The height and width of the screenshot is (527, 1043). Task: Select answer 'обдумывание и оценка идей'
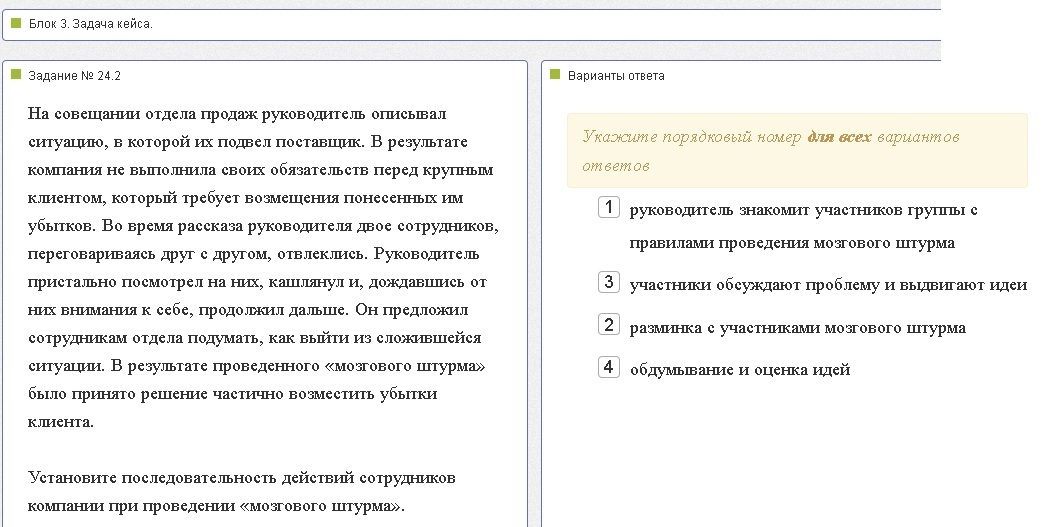click(x=740, y=370)
